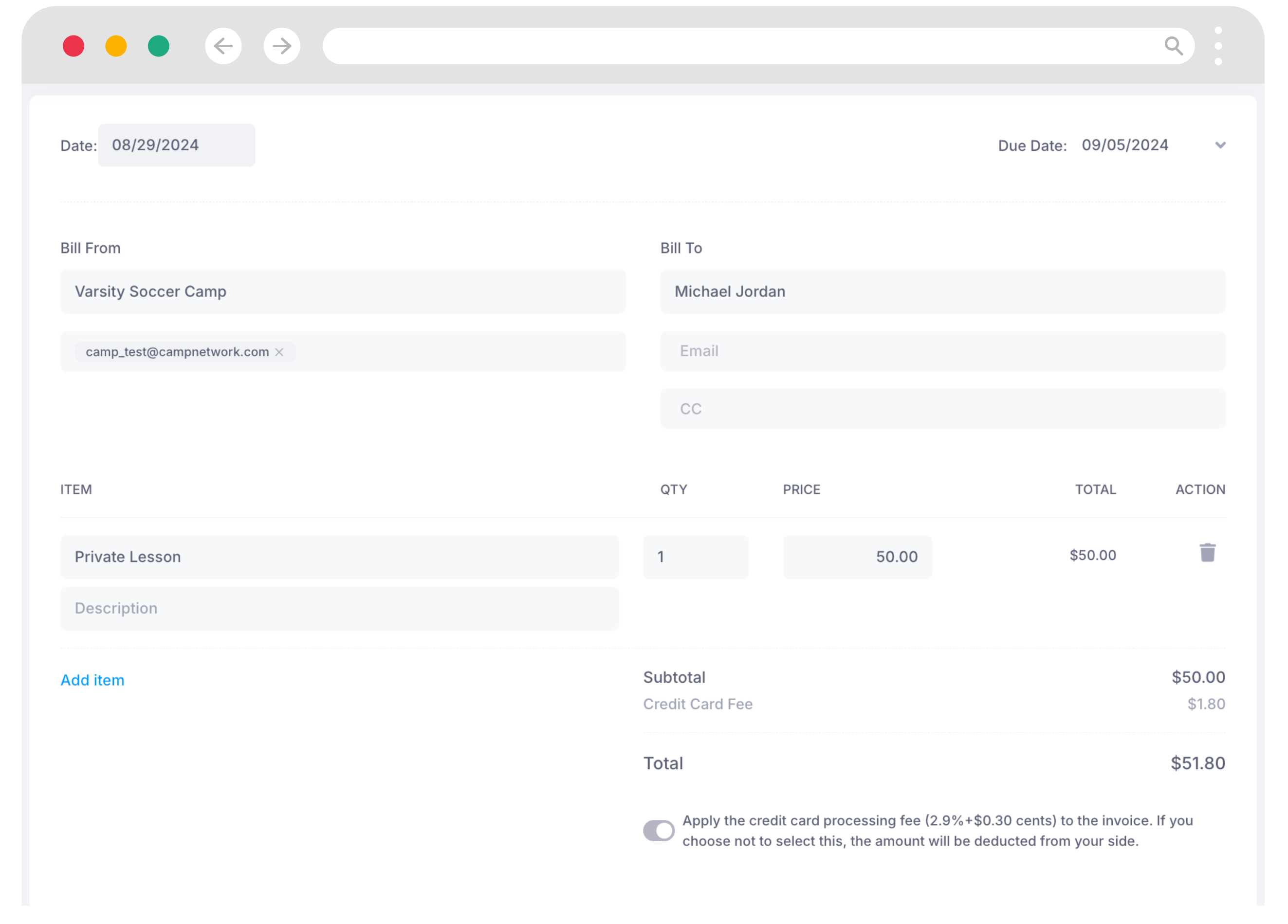Remove camp_test@campnetwork.com email chip

pos(279,352)
